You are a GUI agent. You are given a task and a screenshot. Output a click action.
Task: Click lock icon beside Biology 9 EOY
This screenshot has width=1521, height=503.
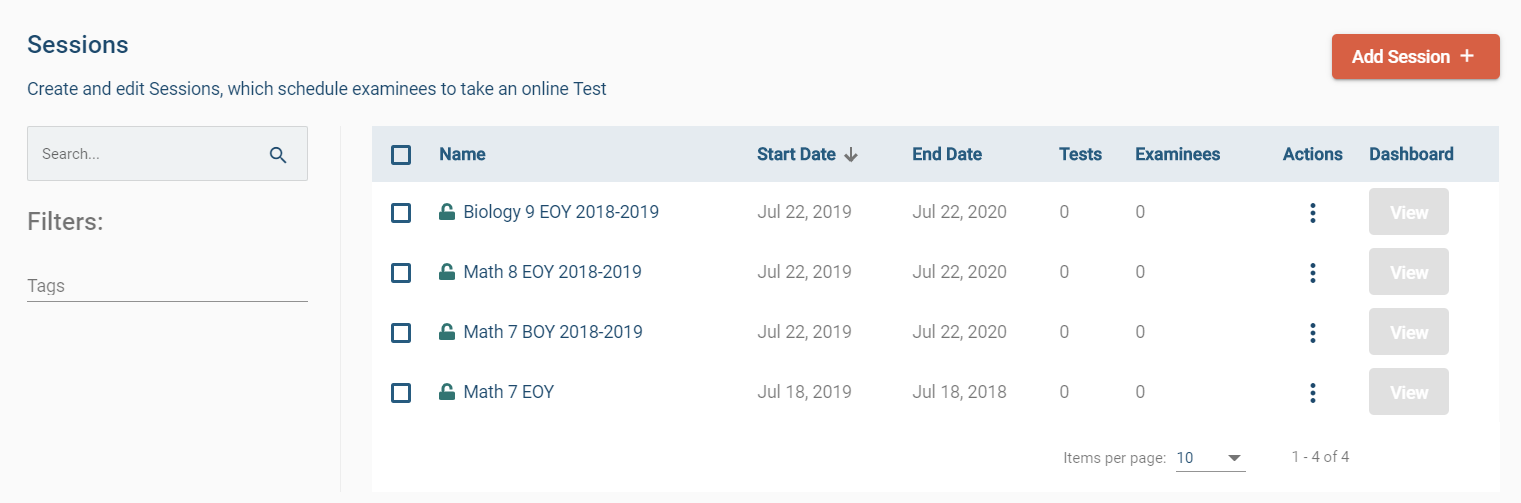pyautogui.click(x=447, y=212)
